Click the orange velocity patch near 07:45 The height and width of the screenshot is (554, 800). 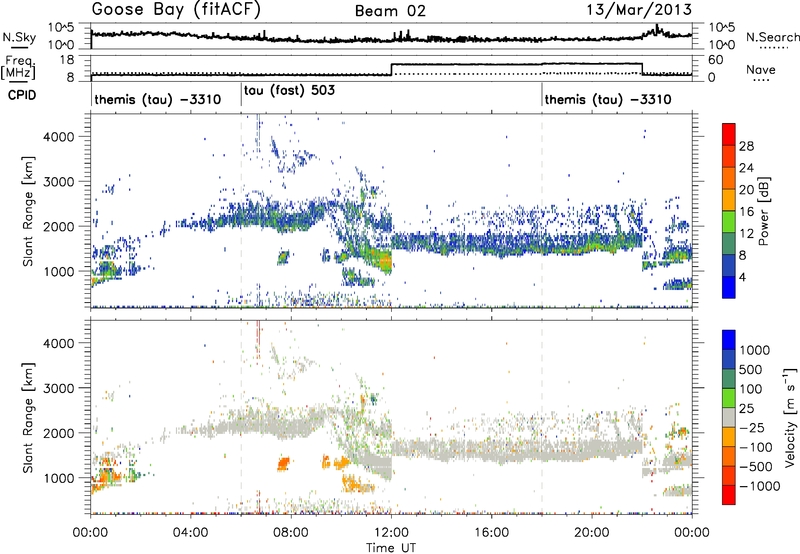click(283, 464)
